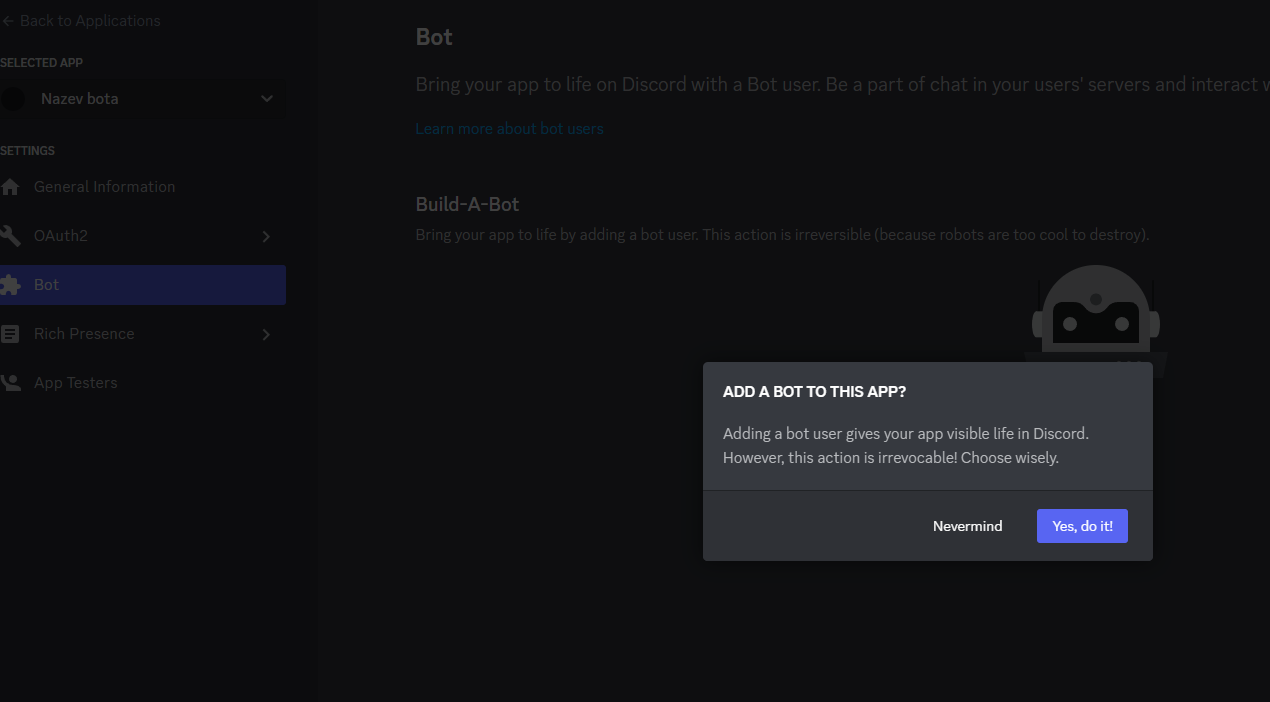1270x702 pixels.
Task: Open the General Information settings entry
Action: (104, 186)
